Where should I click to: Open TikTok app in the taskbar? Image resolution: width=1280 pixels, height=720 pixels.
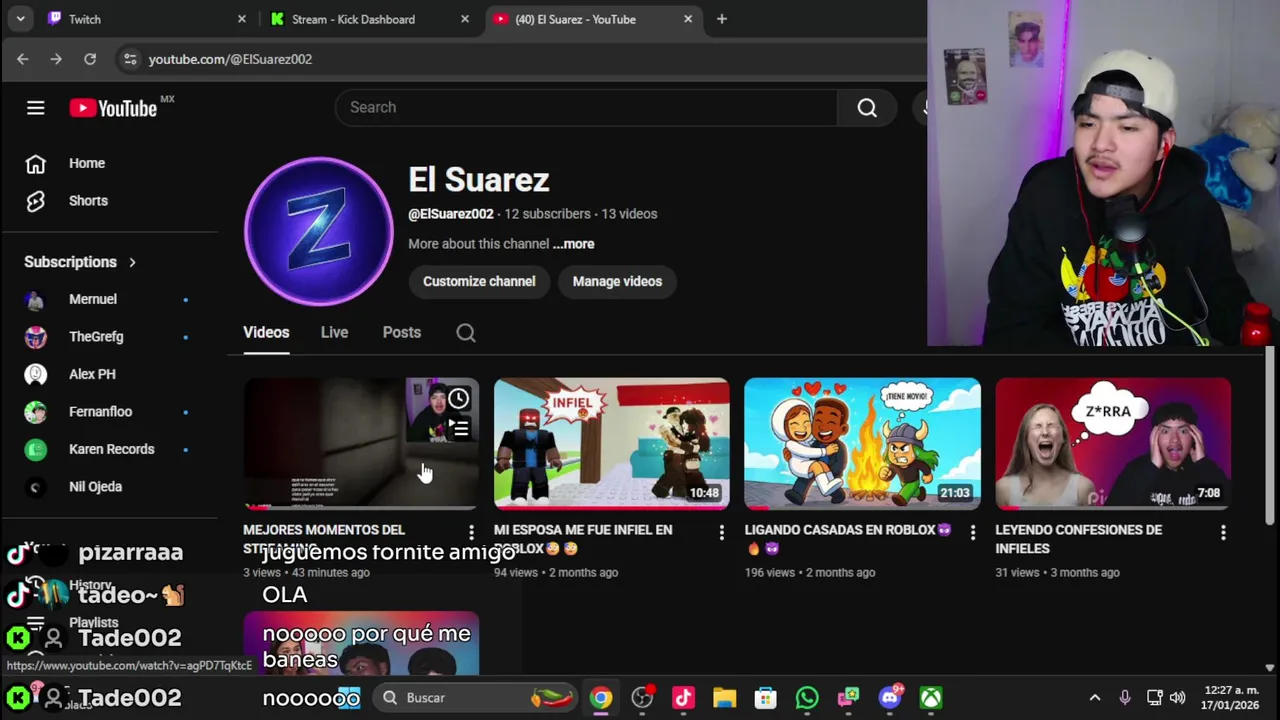point(683,698)
